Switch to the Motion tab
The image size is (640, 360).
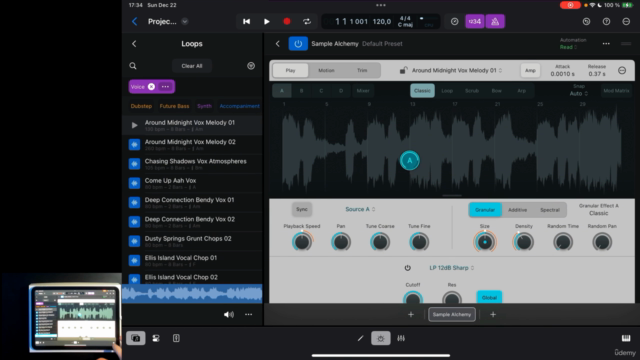pyautogui.click(x=326, y=70)
